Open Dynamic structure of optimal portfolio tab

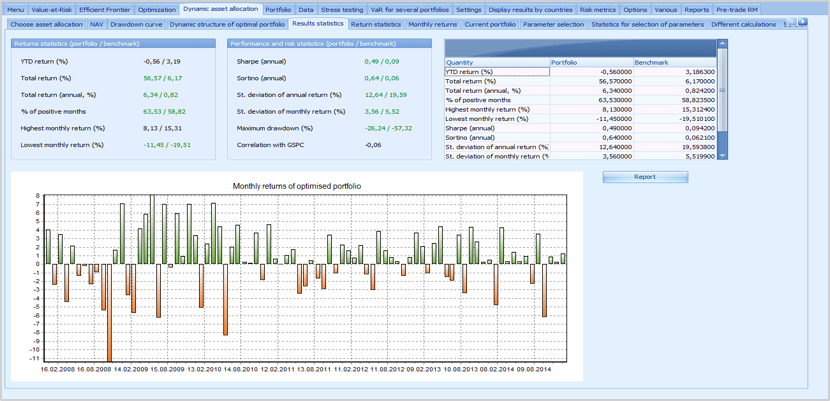tap(227, 24)
